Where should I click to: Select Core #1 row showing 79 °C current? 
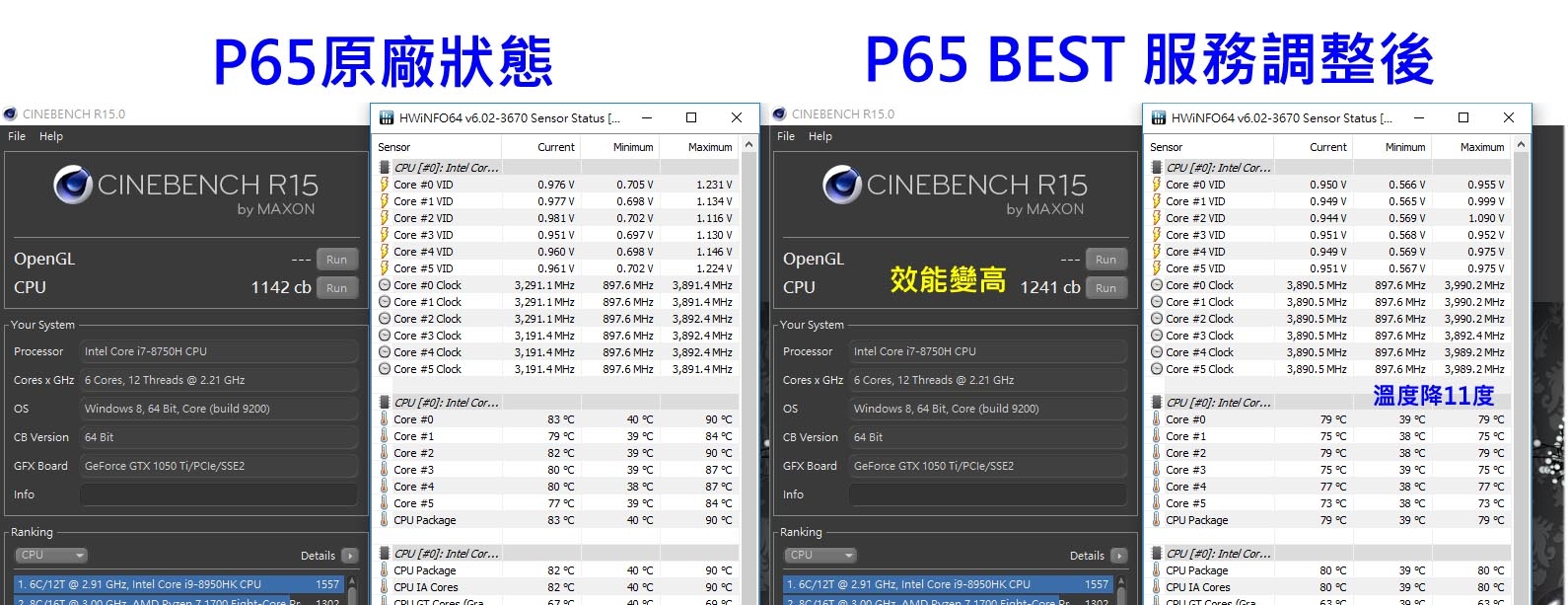pos(557,436)
